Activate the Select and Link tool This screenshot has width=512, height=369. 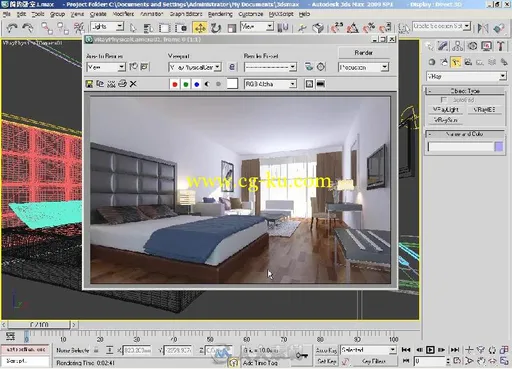click(46, 28)
